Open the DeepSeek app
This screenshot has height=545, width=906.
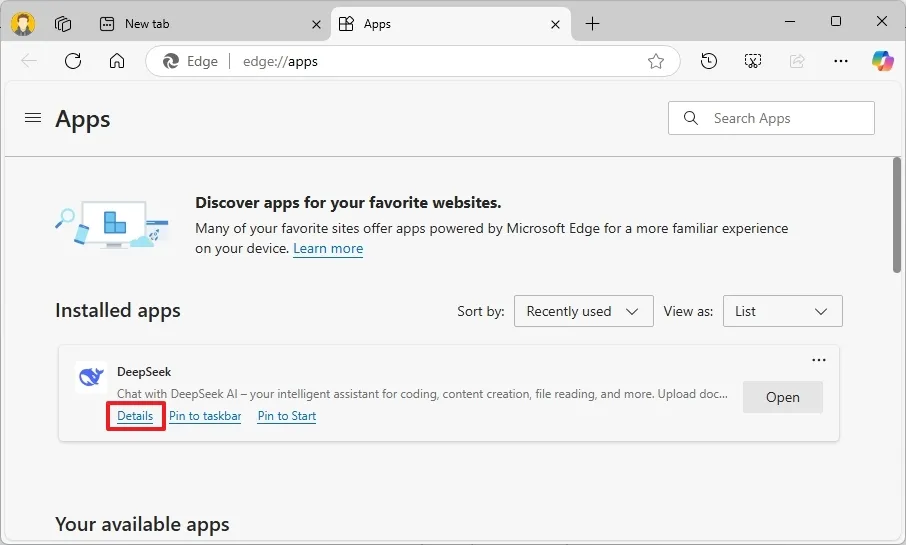[x=782, y=397]
